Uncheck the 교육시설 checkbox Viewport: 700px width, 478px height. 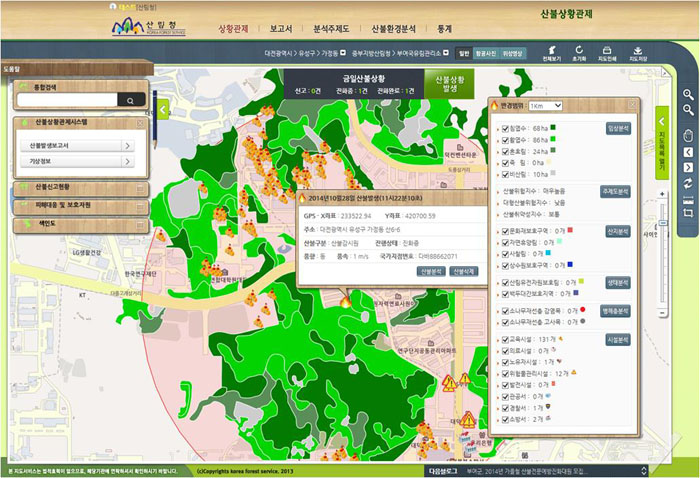pyautogui.click(x=505, y=340)
